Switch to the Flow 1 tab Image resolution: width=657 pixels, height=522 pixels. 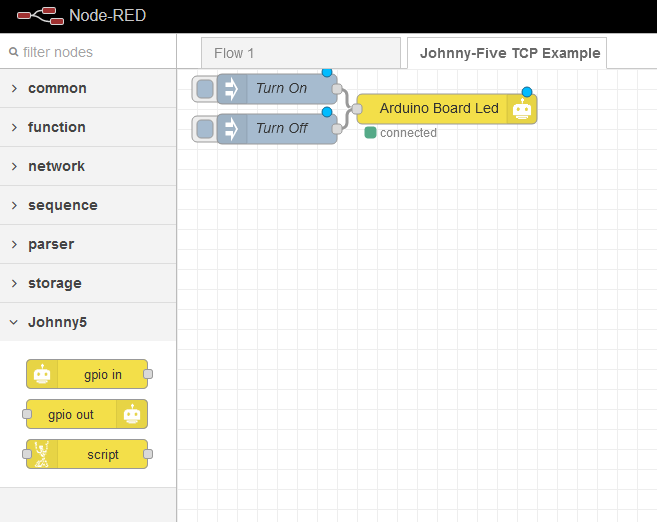[301, 53]
